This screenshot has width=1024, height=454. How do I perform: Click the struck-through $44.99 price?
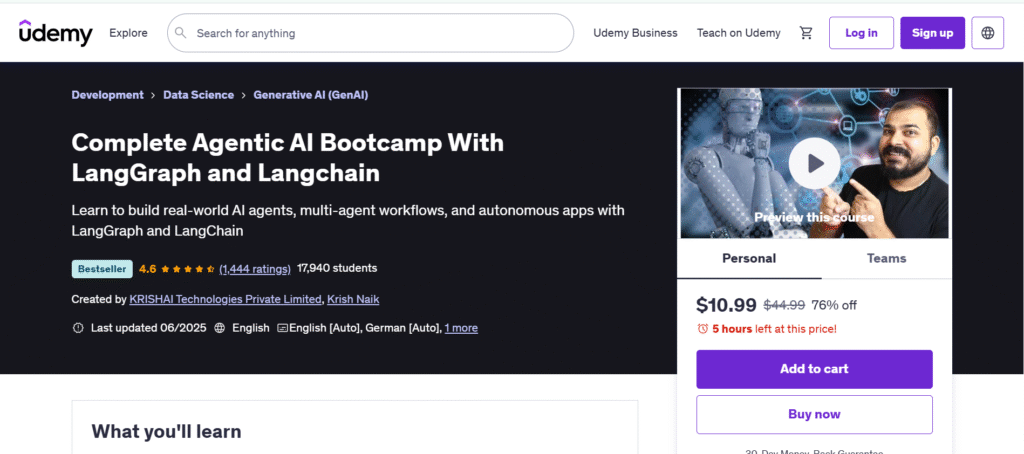tap(784, 305)
